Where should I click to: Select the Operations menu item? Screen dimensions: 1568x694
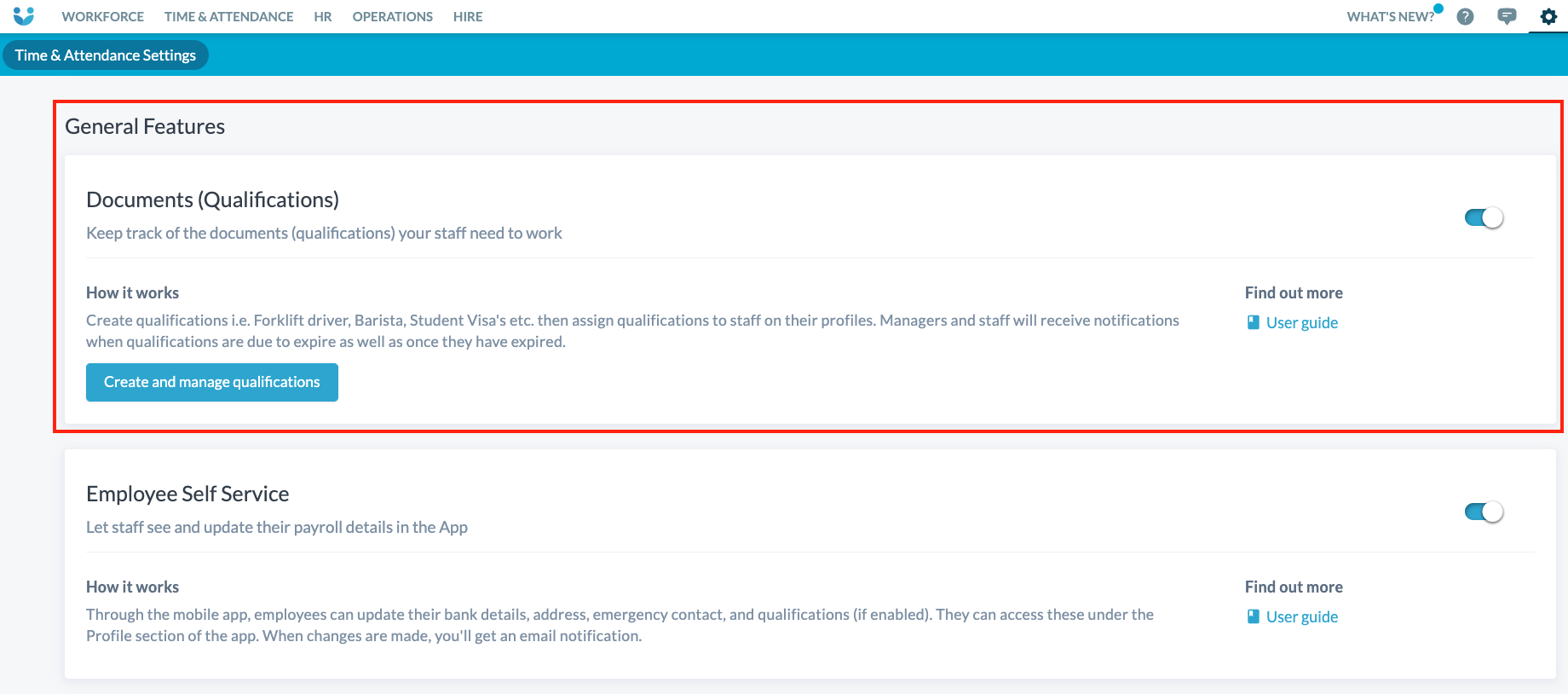tap(392, 17)
